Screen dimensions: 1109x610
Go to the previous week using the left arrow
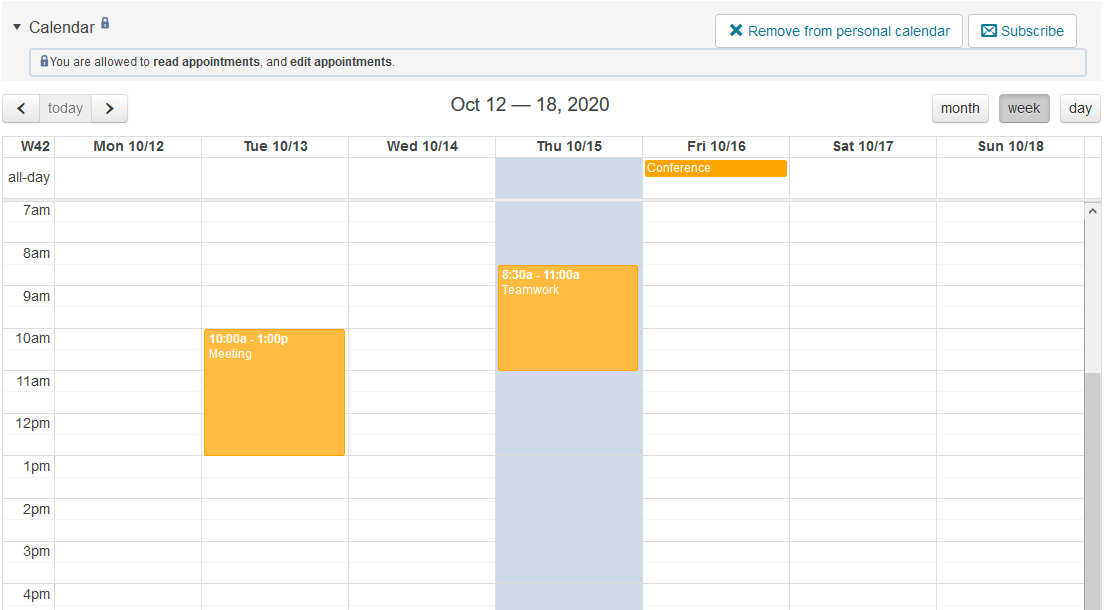click(21, 108)
